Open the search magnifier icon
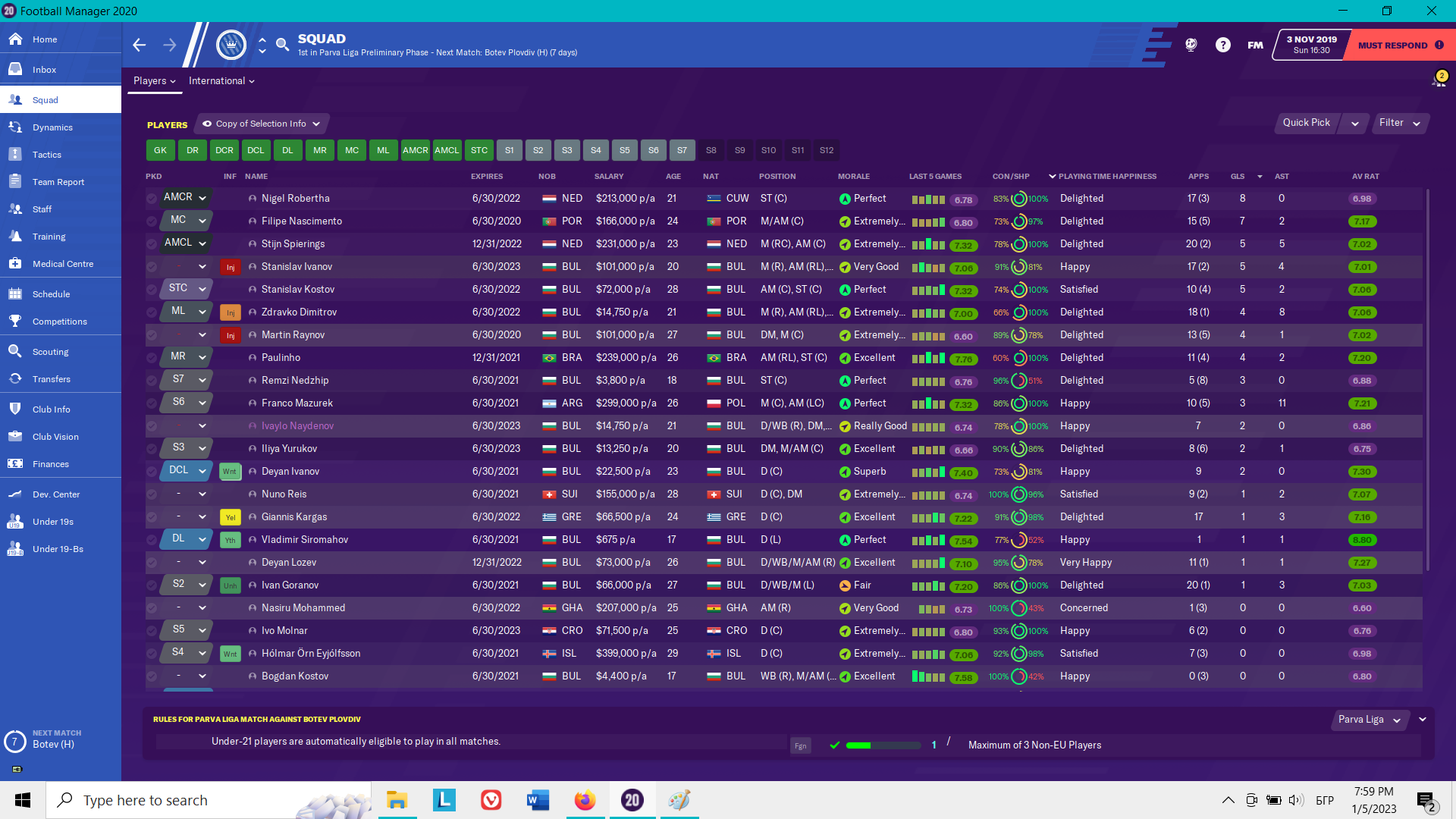1456x819 pixels. (282, 45)
